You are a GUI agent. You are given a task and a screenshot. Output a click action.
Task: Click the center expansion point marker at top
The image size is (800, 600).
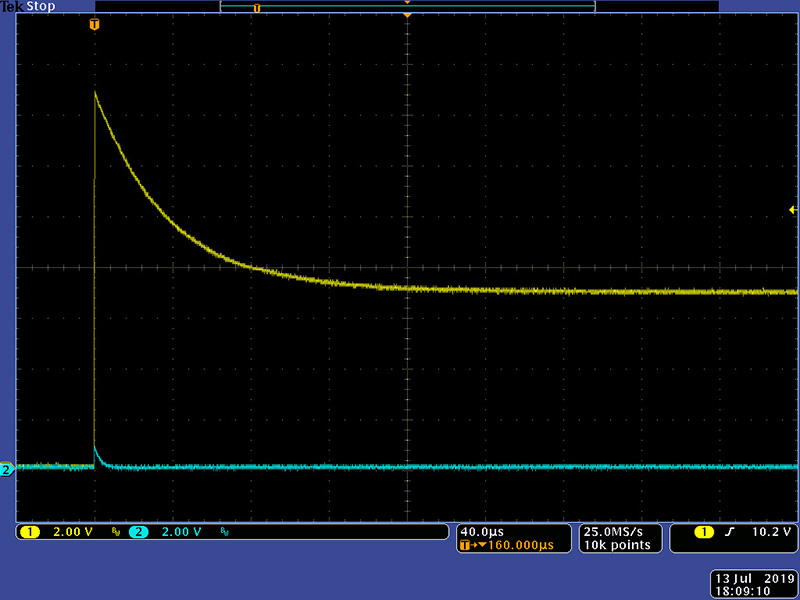pyautogui.click(x=407, y=16)
